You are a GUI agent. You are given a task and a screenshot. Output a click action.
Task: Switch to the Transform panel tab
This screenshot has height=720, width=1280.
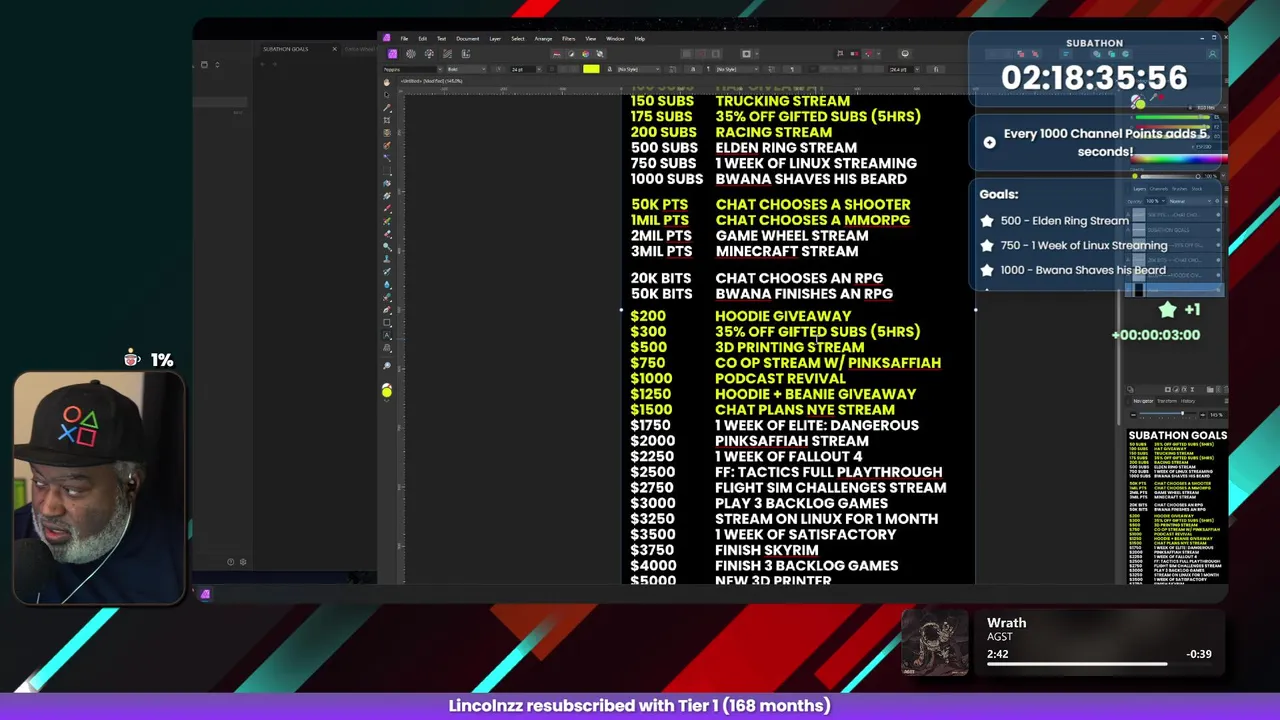pyautogui.click(x=1167, y=401)
